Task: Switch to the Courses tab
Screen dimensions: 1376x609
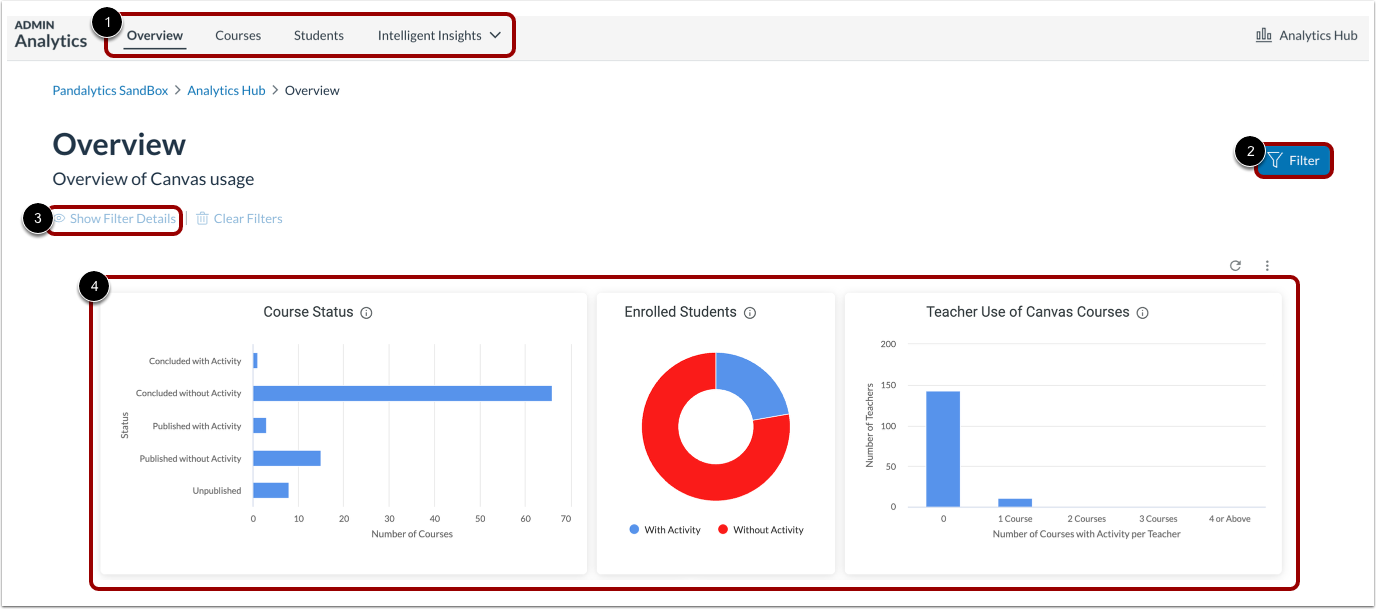Action: pyautogui.click(x=237, y=35)
